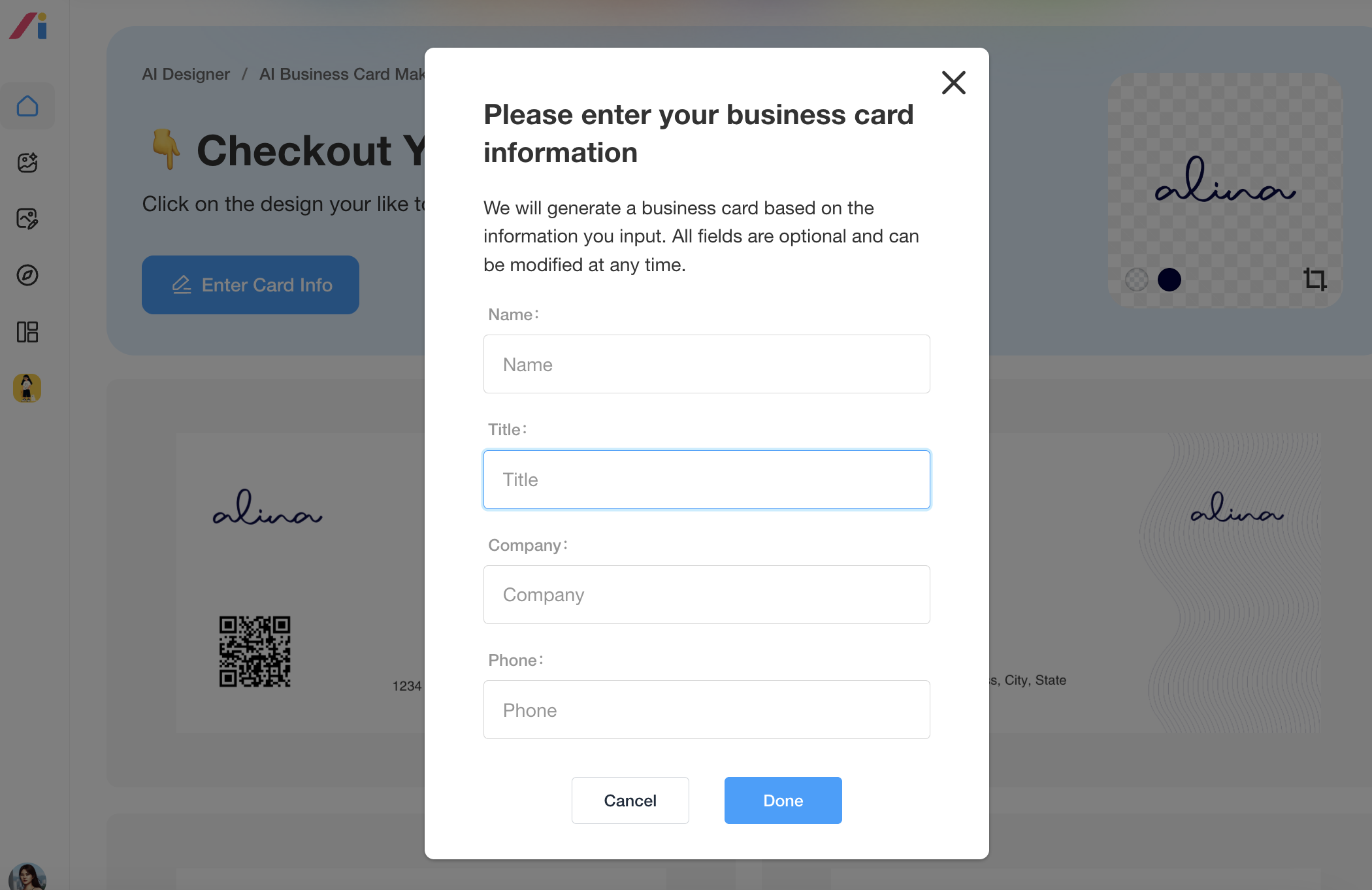The width and height of the screenshot is (1372, 890).
Task: Click the yellow app icon in the sidebar
Action: pyautogui.click(x=27, y=388)
